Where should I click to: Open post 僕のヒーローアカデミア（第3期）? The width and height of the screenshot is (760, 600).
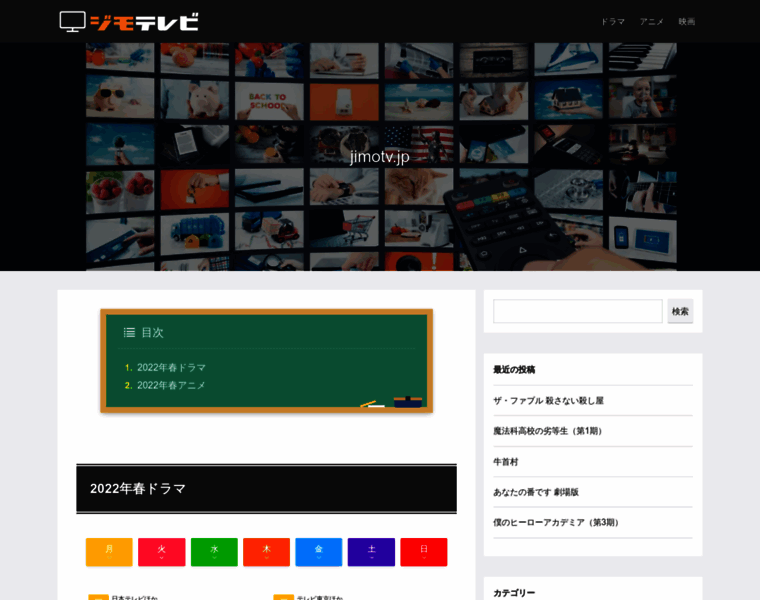556,522
